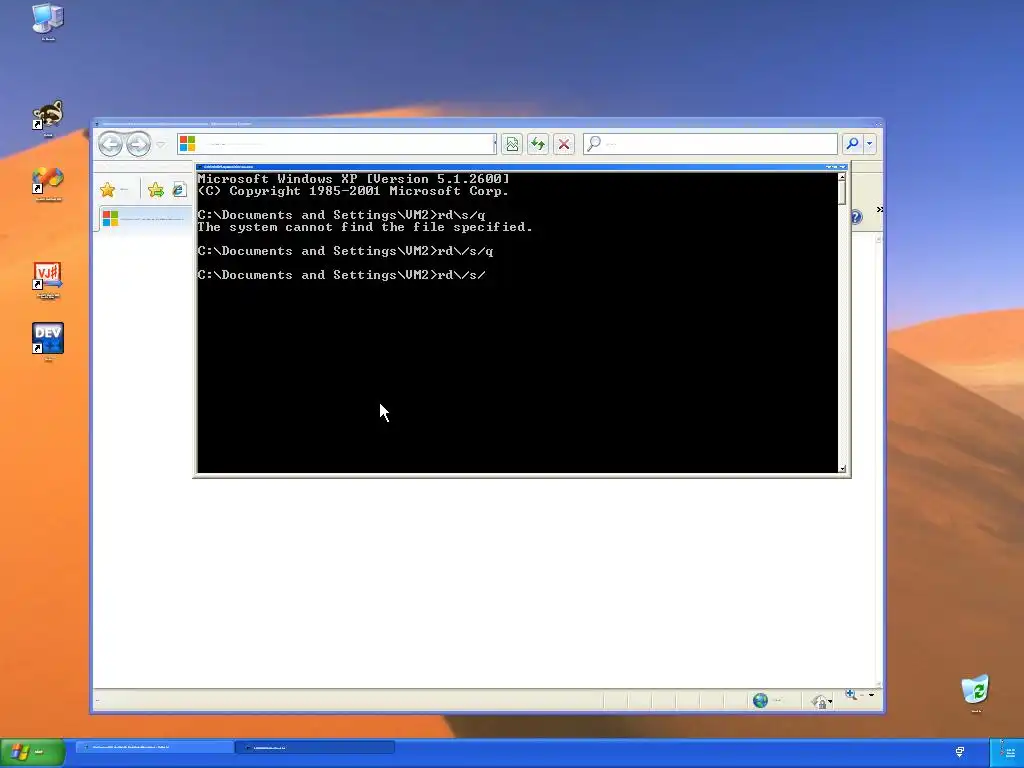Click the command prompt scroll up arrow

842,177
